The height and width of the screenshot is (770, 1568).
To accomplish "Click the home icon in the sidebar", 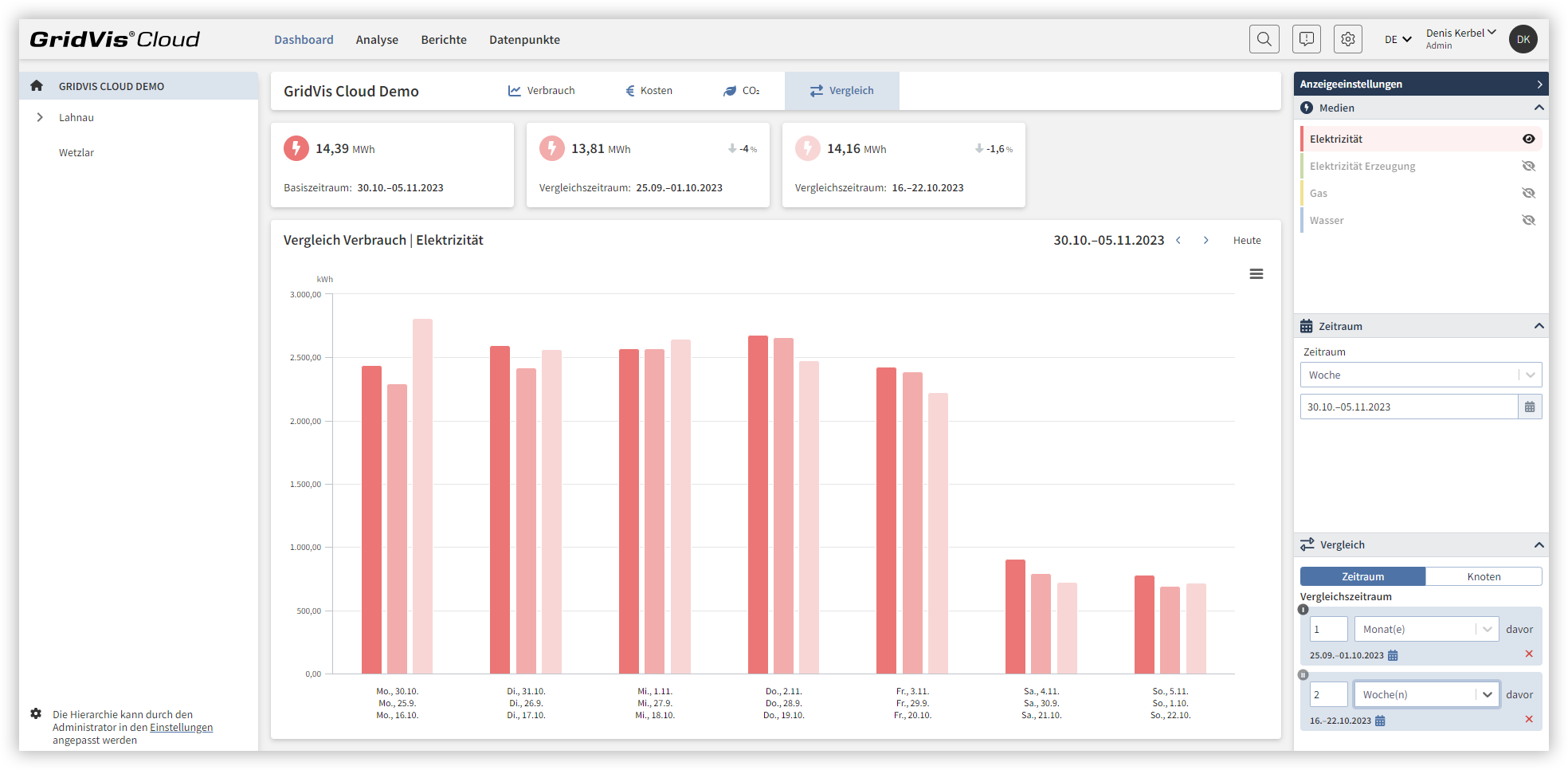I will coord(36,85).
